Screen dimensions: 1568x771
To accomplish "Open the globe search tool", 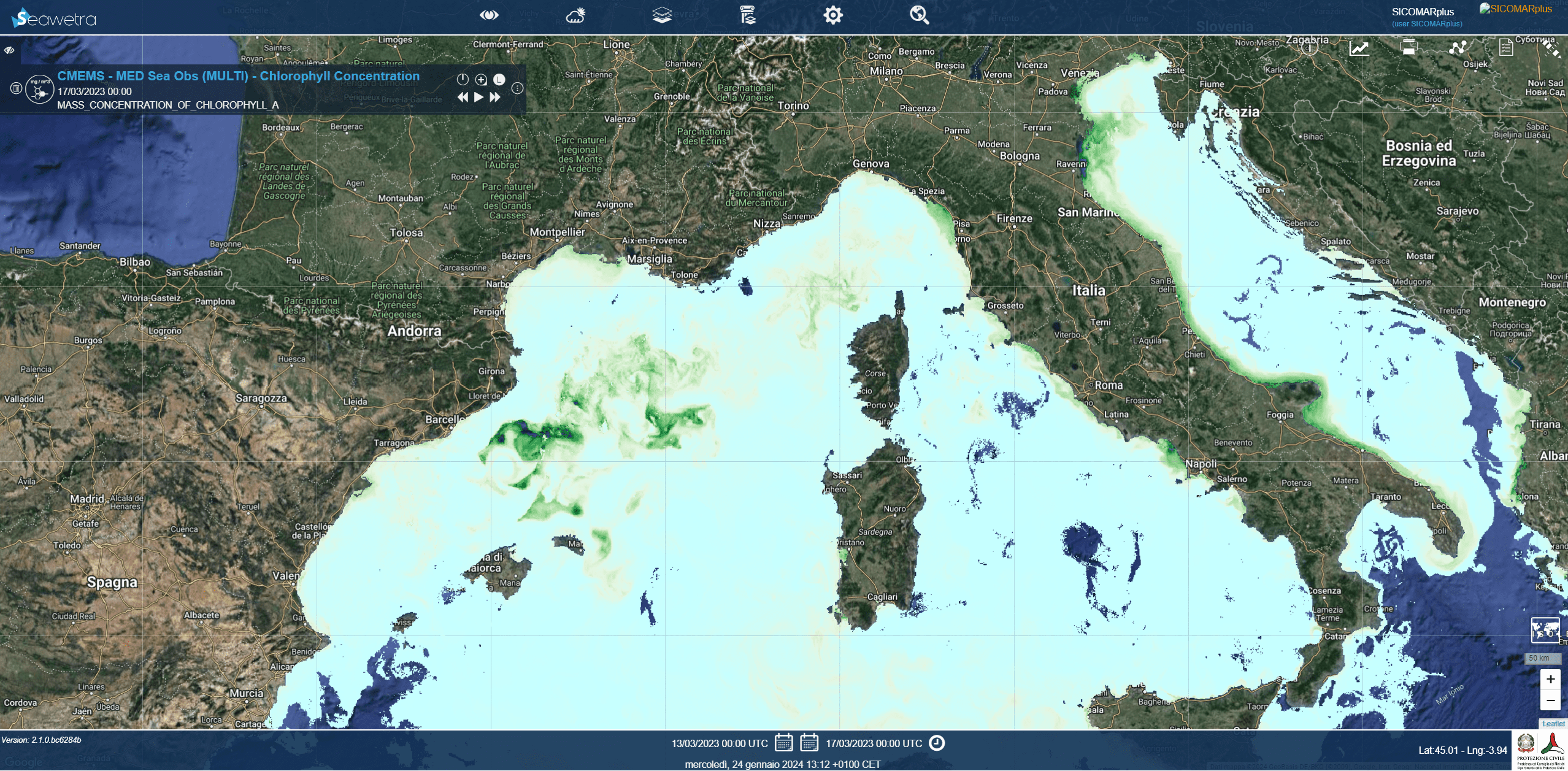I will (919, 15).
